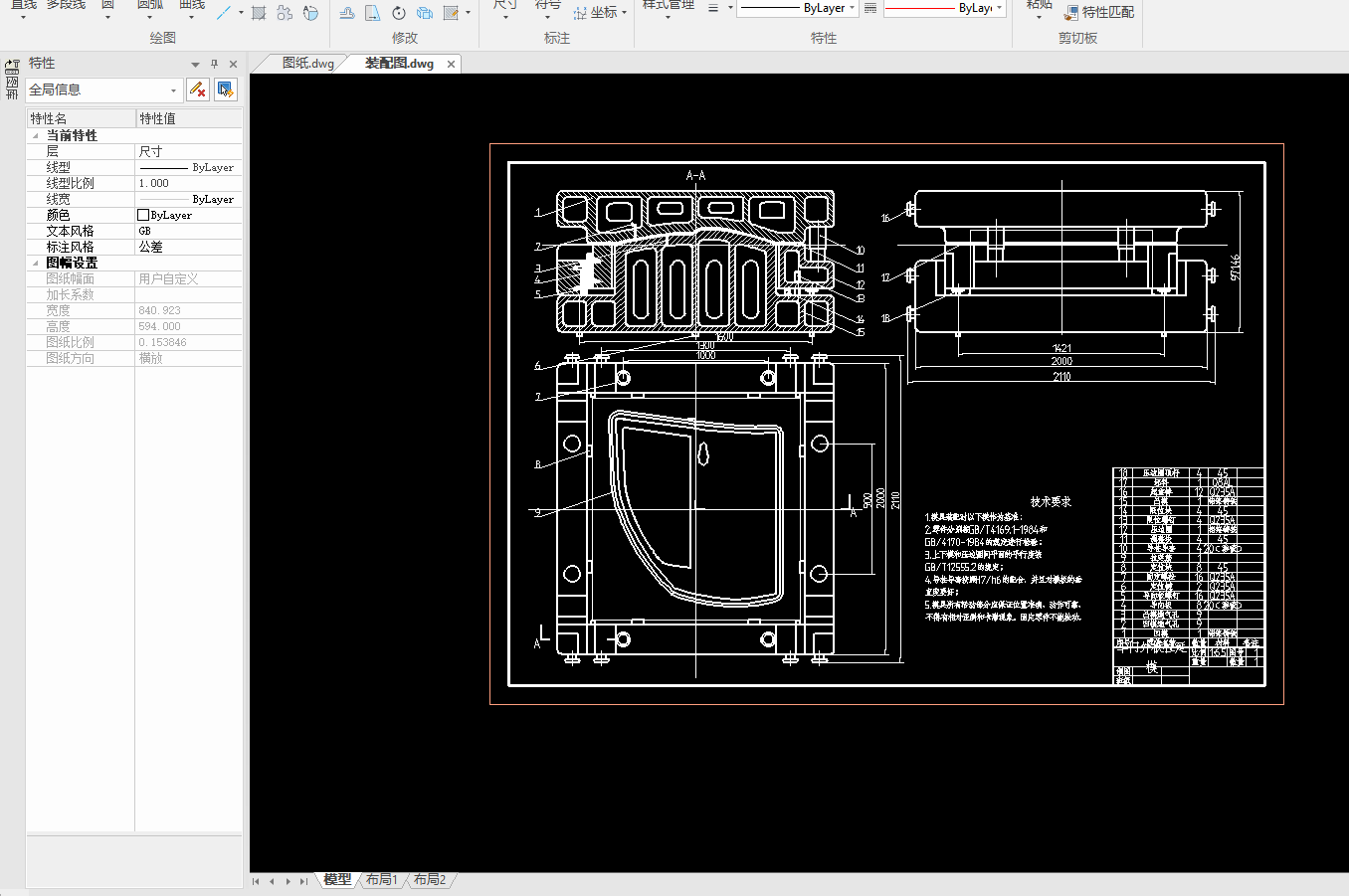
Task: Close the 装配图.dwg tab
Action: point(451,64)
